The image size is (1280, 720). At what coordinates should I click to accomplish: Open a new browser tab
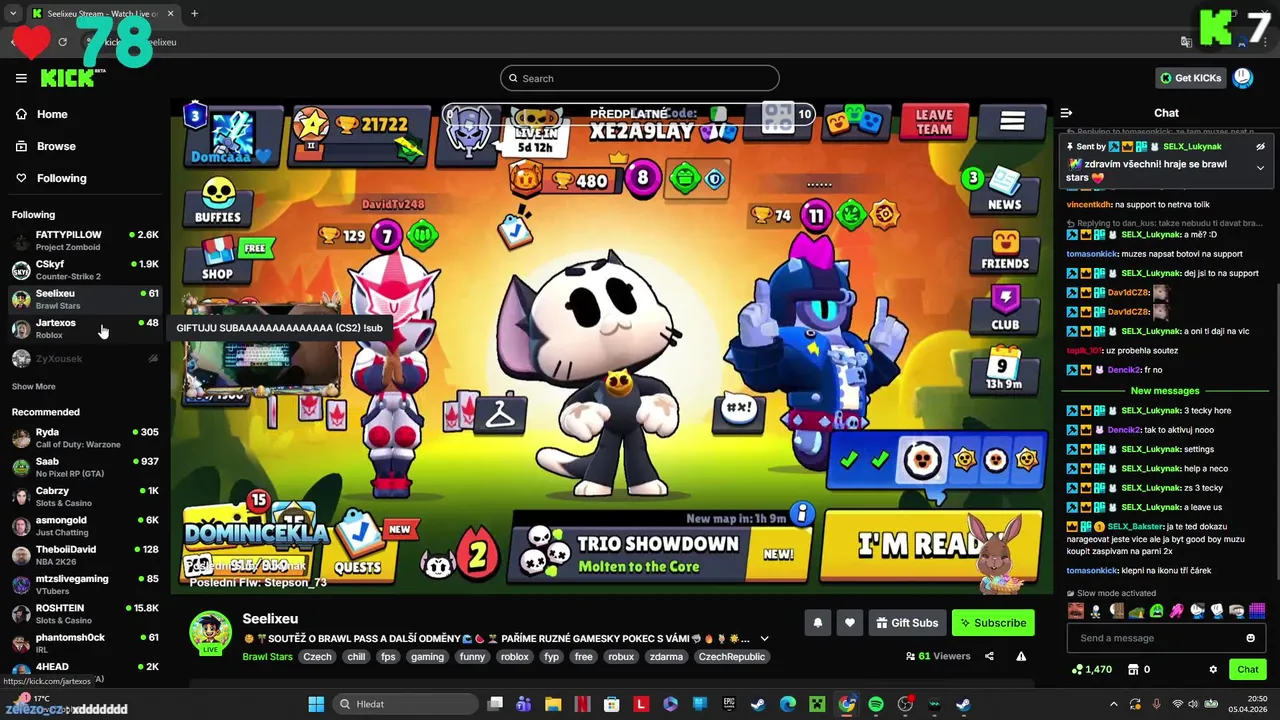(x=194, y=13)
